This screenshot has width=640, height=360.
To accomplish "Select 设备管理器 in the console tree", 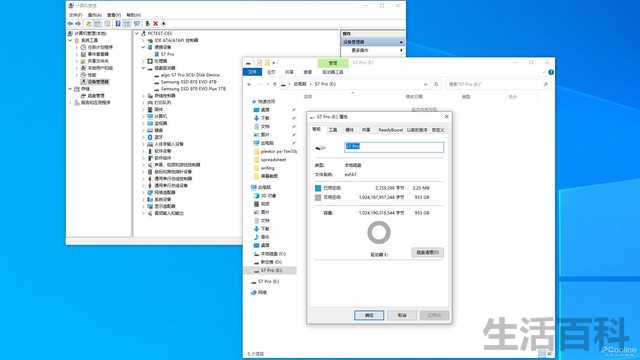I will click(x=98, y=82).
